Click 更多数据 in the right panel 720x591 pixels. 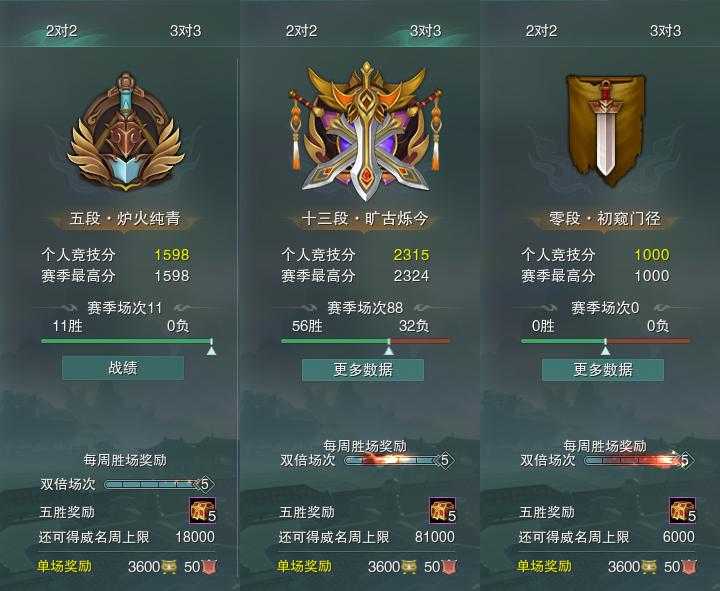(x=603, y=370)
